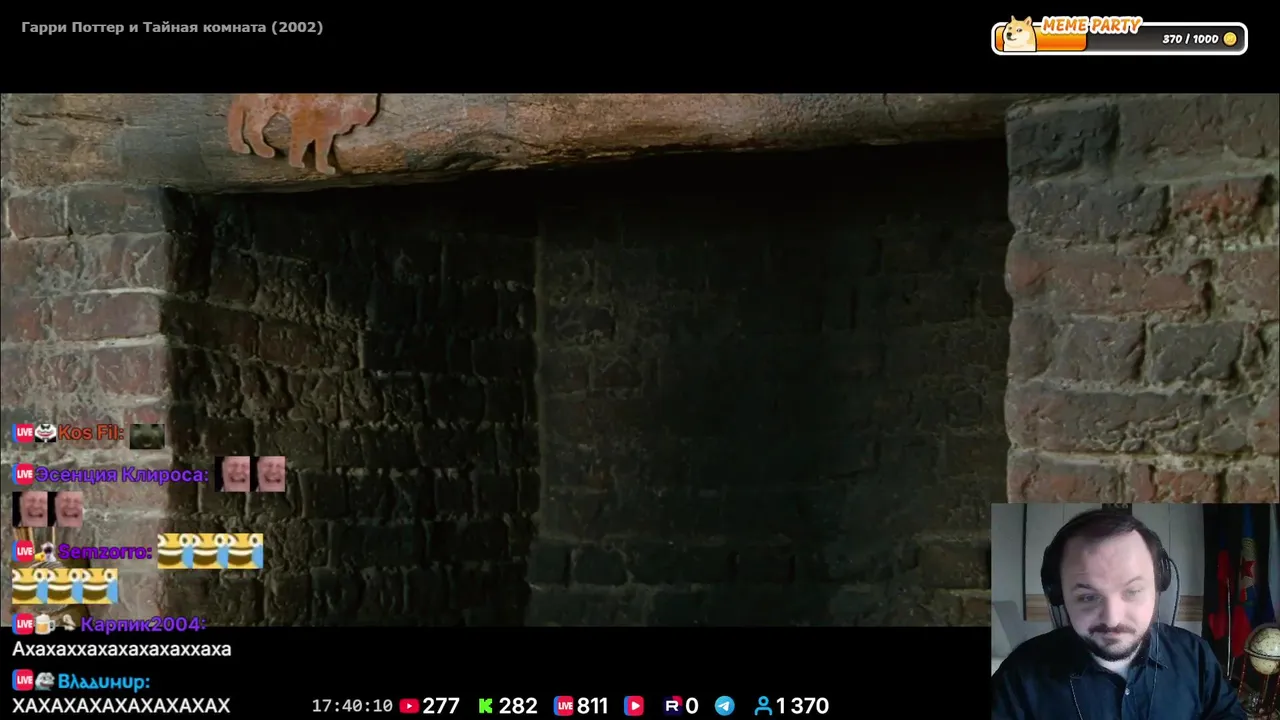Click the message ХАХАХАХАХАХАХАХАХ
1280x720 pixels.
pyautogui.click(x=121, y=706)
